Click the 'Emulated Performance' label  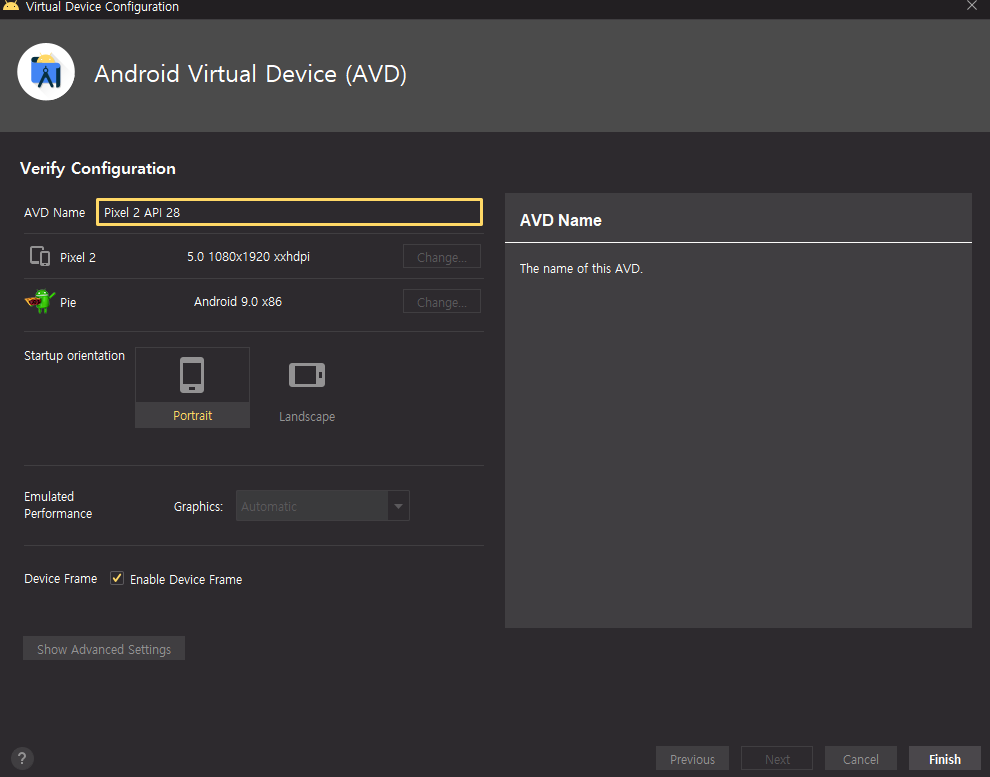pyautogui.click(x=58, y=505)
